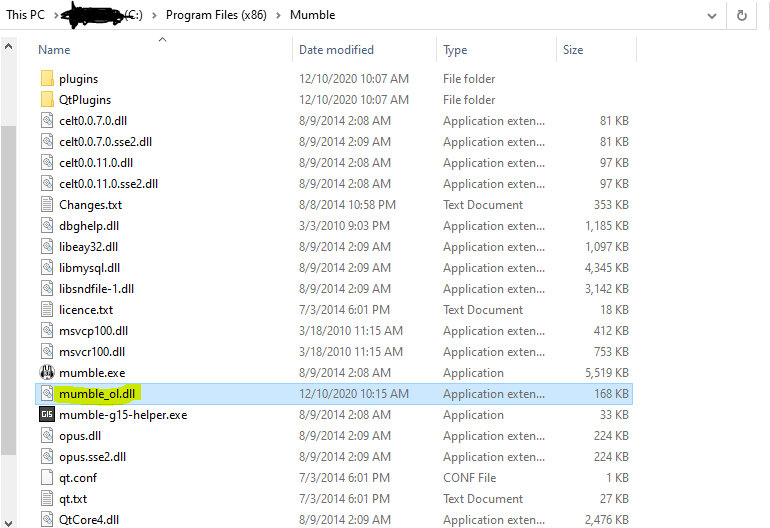Select the celt0.0.7.0.dll file icon

(x=47, y=121)
